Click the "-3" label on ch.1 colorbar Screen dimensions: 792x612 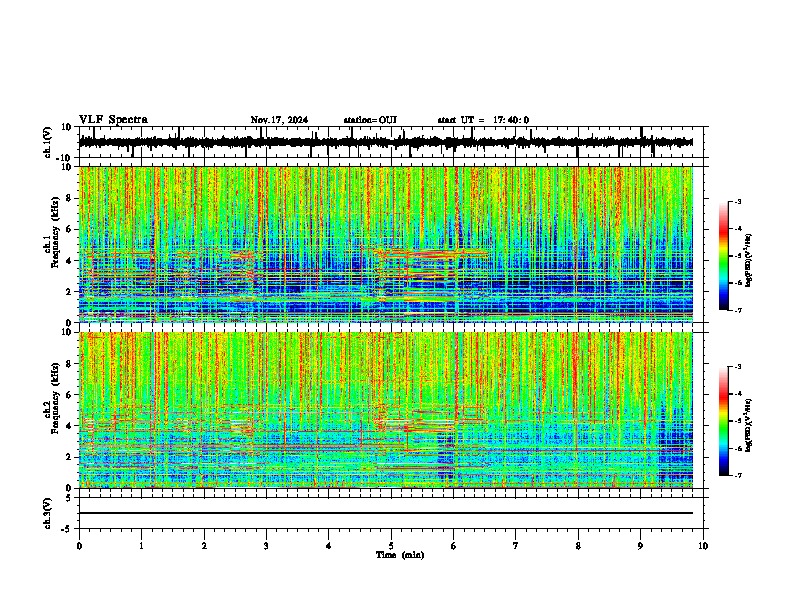(x=737, y=202)
